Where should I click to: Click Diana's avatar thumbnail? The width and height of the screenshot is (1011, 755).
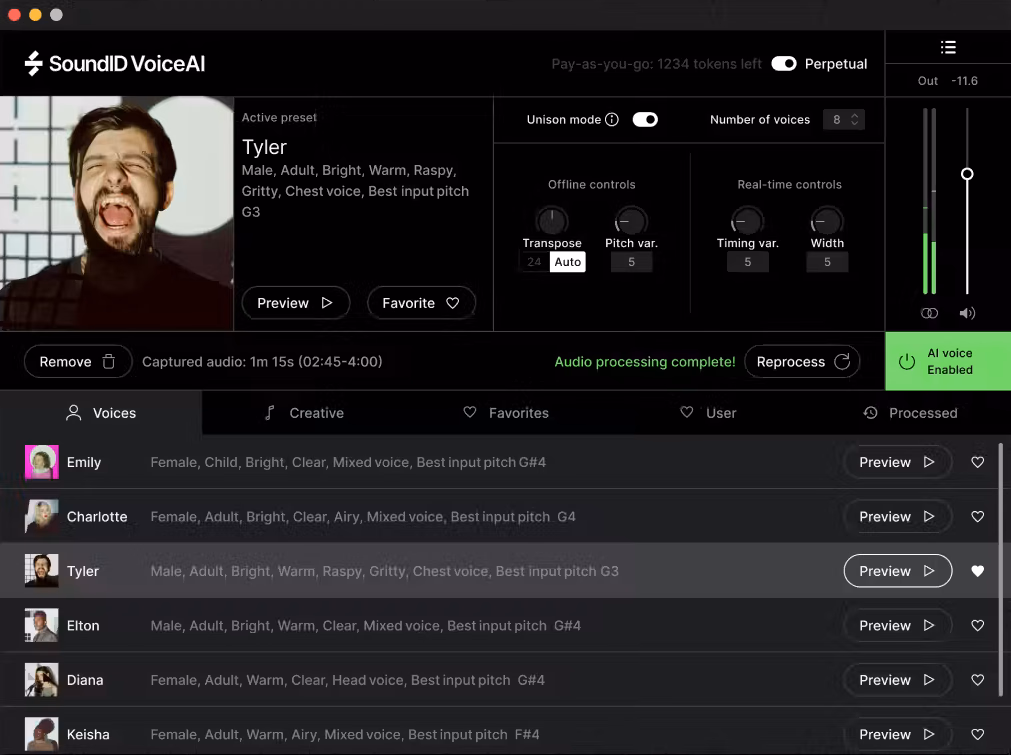(x=41, y=680)
